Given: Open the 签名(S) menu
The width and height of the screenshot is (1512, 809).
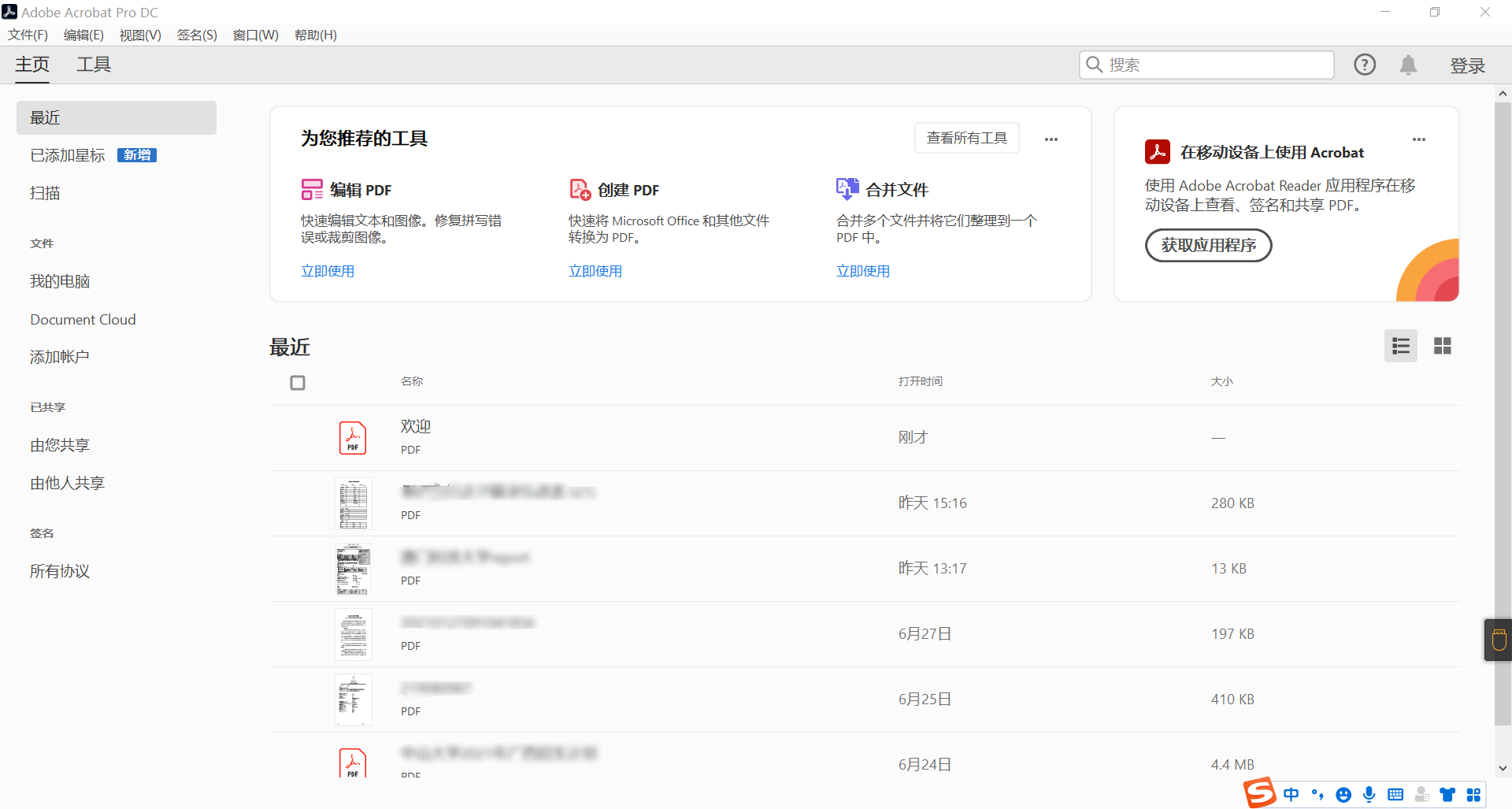Looking at the screenshot, I should pos(197,35).
